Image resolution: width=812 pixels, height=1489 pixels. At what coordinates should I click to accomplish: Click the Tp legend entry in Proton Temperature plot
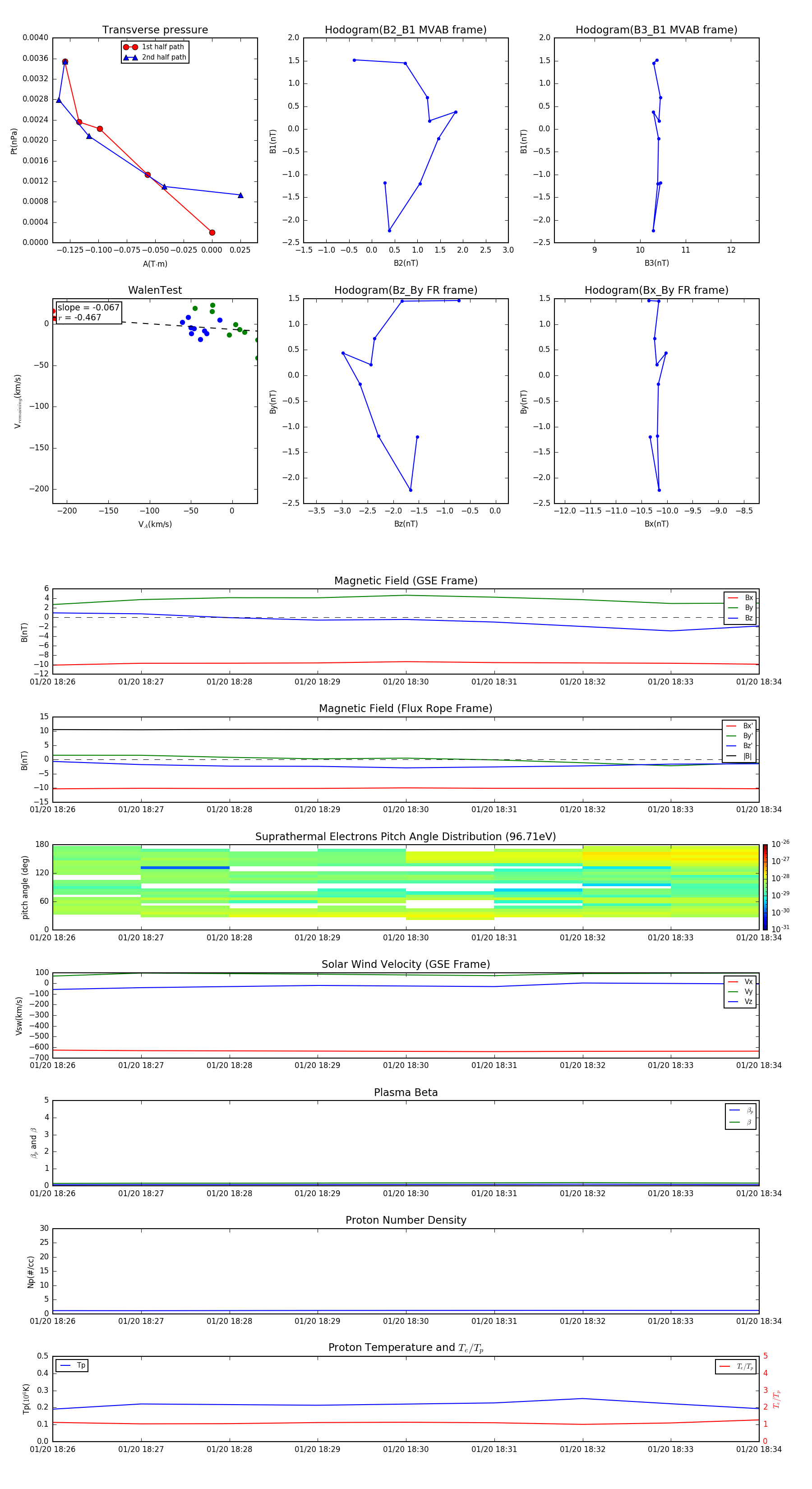72,1366
